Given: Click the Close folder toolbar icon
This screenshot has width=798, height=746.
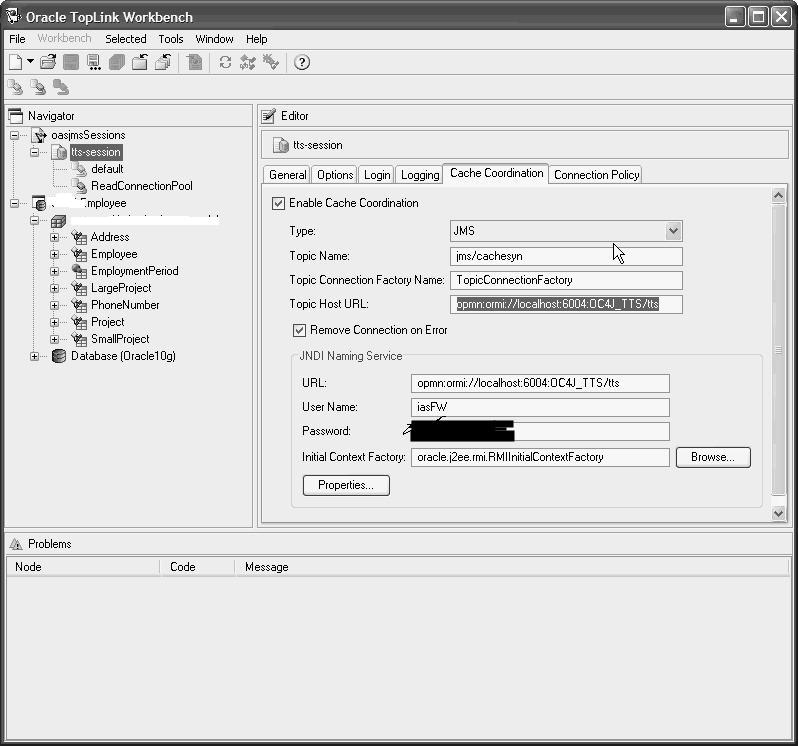Looking at the screenshot, I should tap(139, 63).
